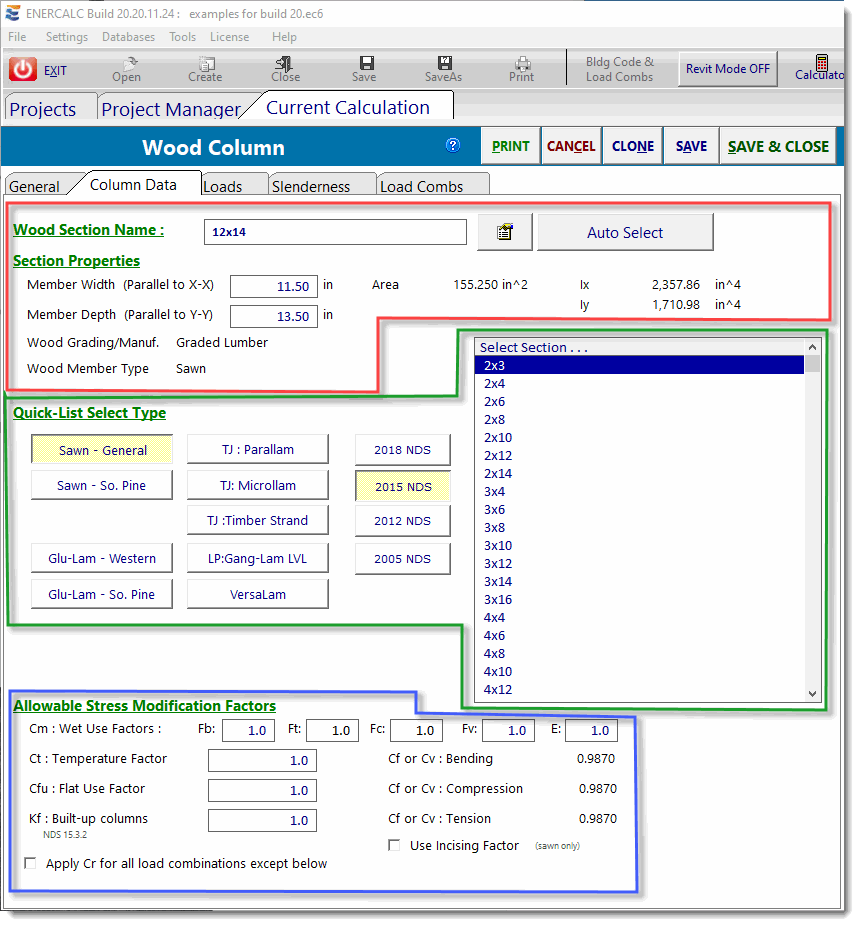Select 4x10 in the section list
The height and width of the screenshot is (926, 859).
click(498, 672)
